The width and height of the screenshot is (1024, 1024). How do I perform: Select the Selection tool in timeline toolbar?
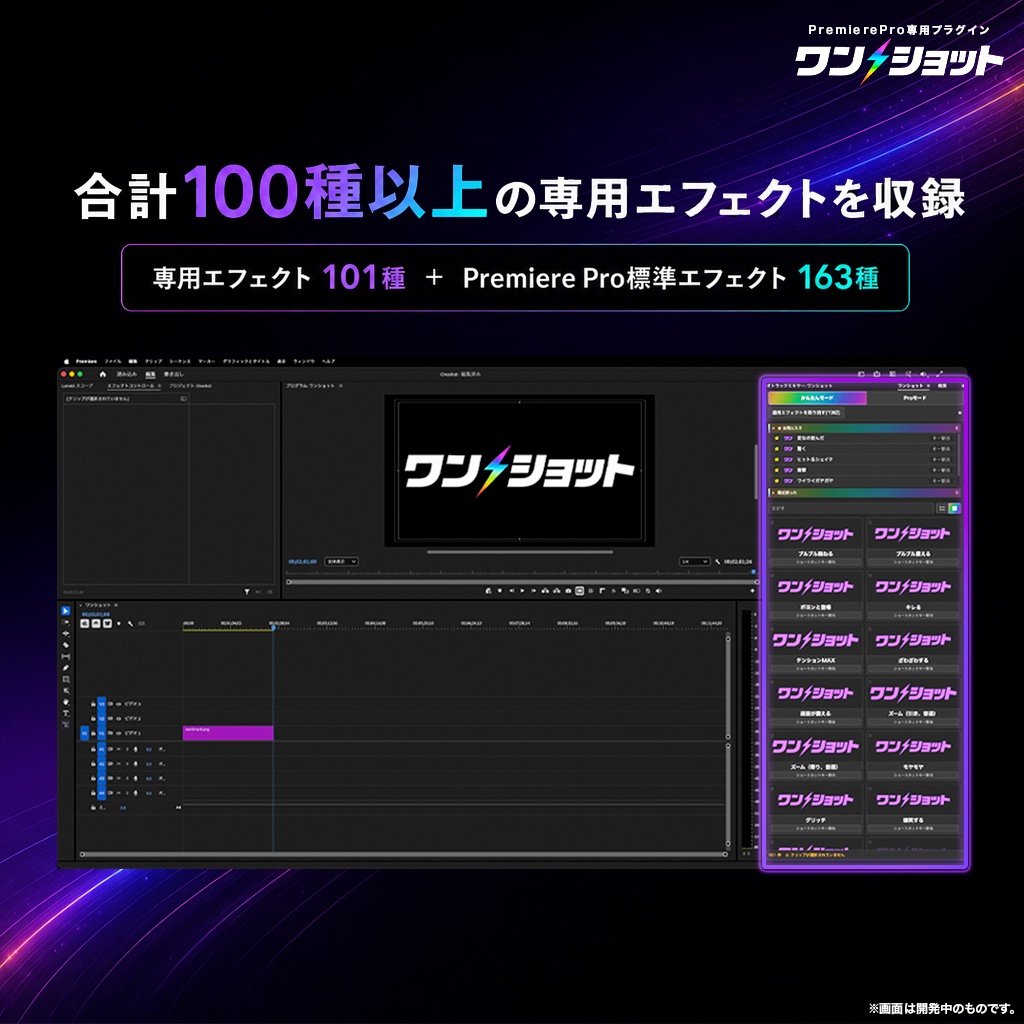65,611
